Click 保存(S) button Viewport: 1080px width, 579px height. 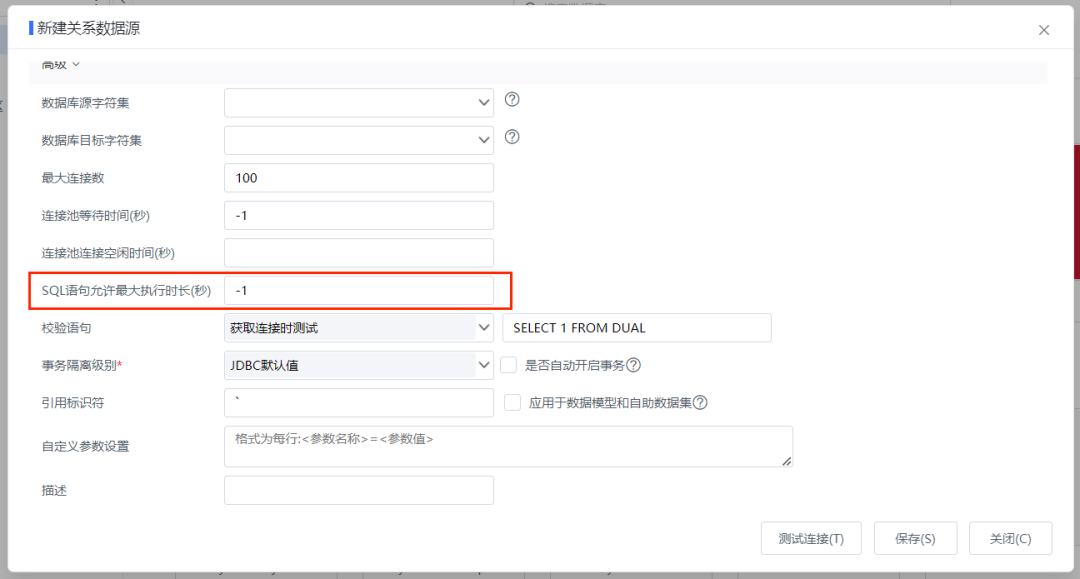coord(915,538)
